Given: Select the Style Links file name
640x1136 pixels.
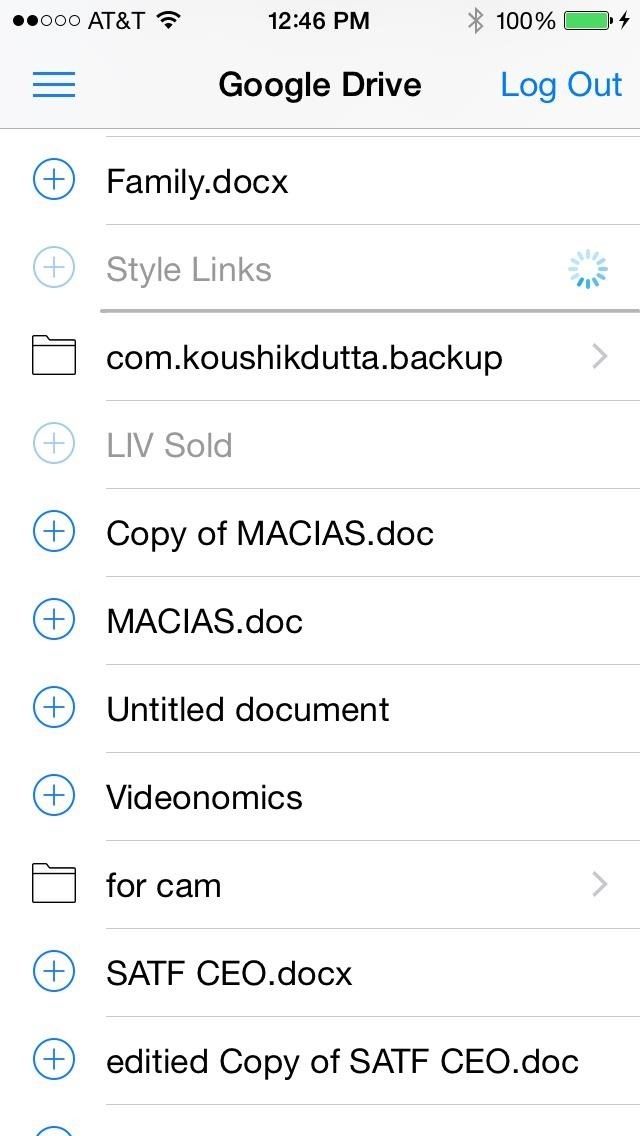Looking at the screenshot, I should [189, 270].
